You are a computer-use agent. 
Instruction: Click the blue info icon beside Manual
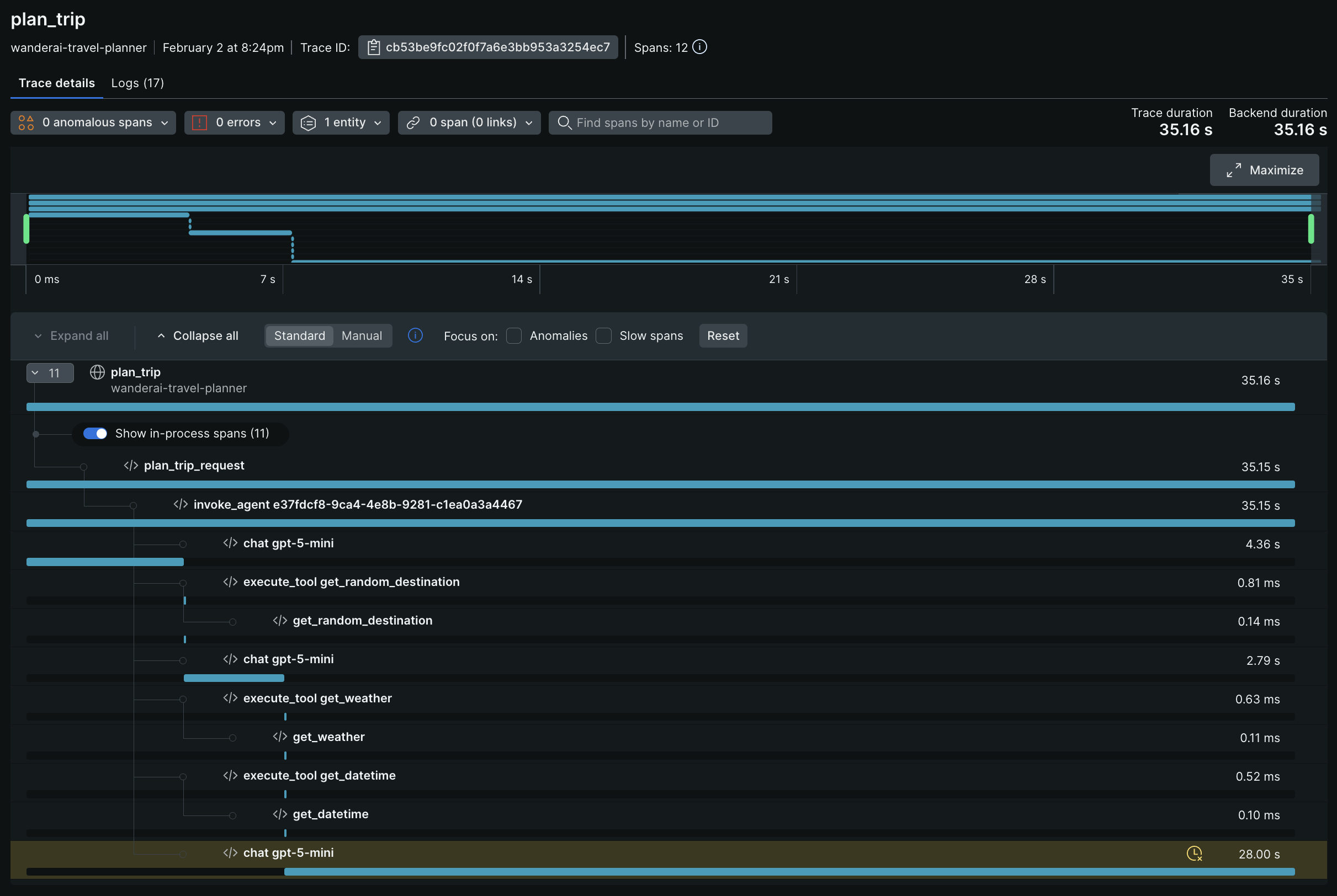click(x=415, y=335)
